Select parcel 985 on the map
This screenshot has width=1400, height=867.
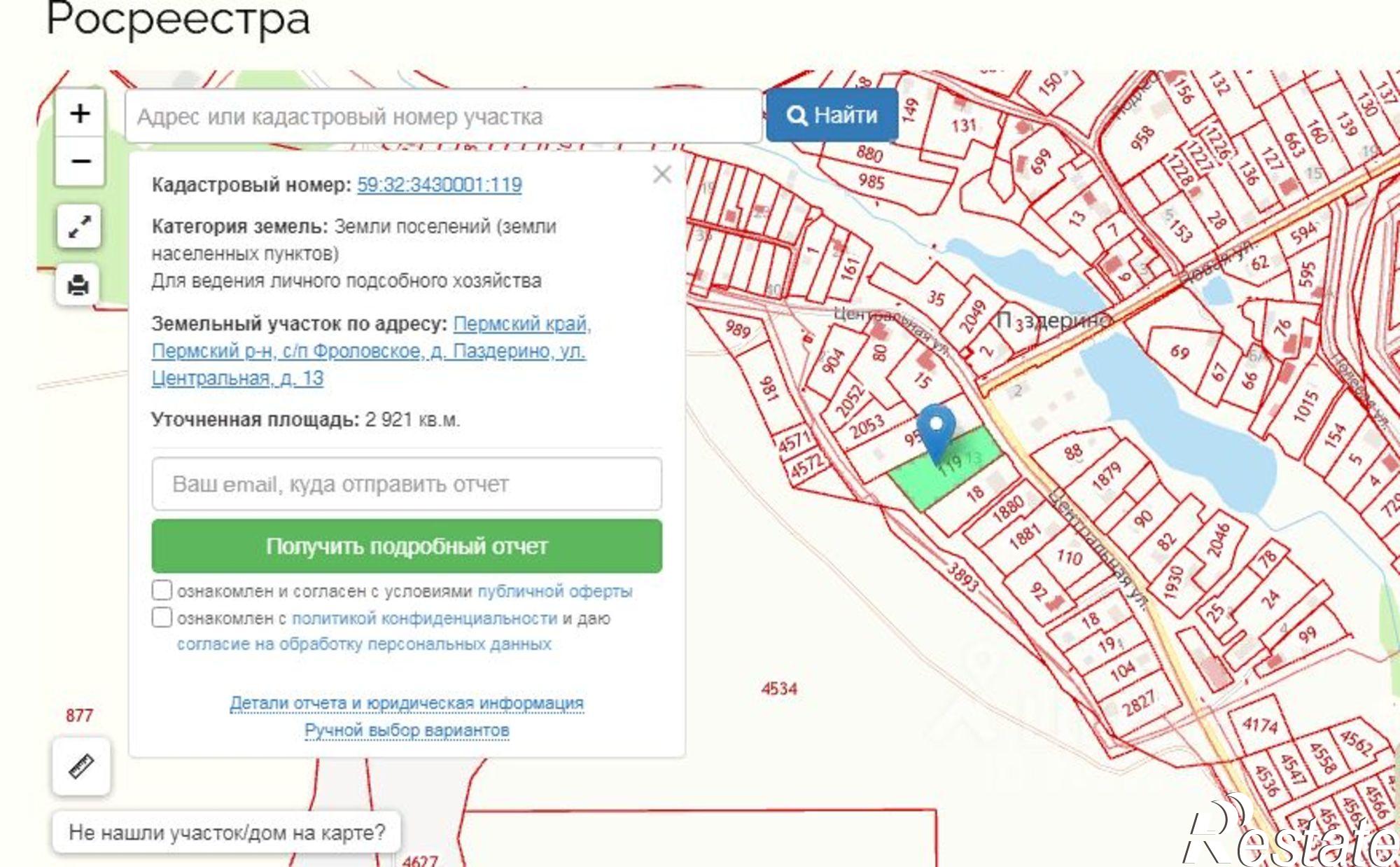(x=871, y=181)
